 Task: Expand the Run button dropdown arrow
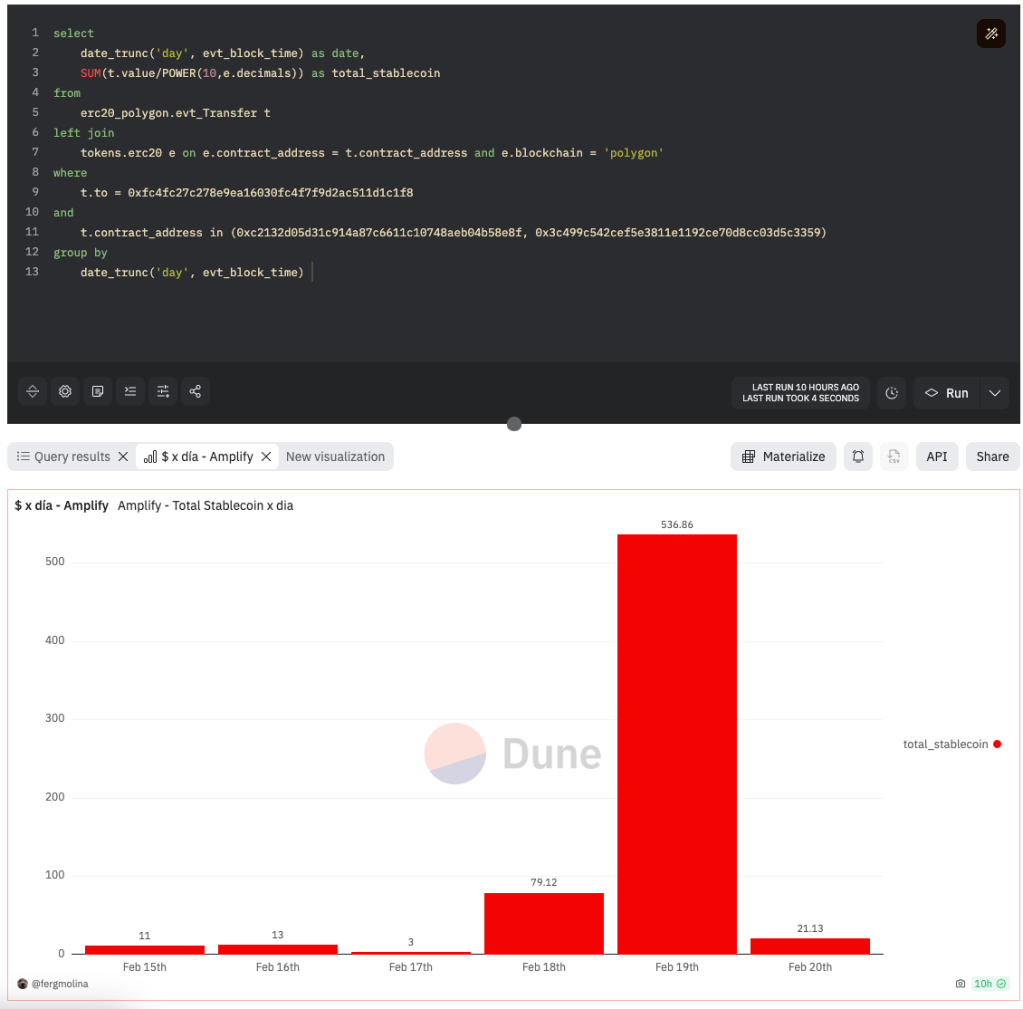(x=995, y=393)
